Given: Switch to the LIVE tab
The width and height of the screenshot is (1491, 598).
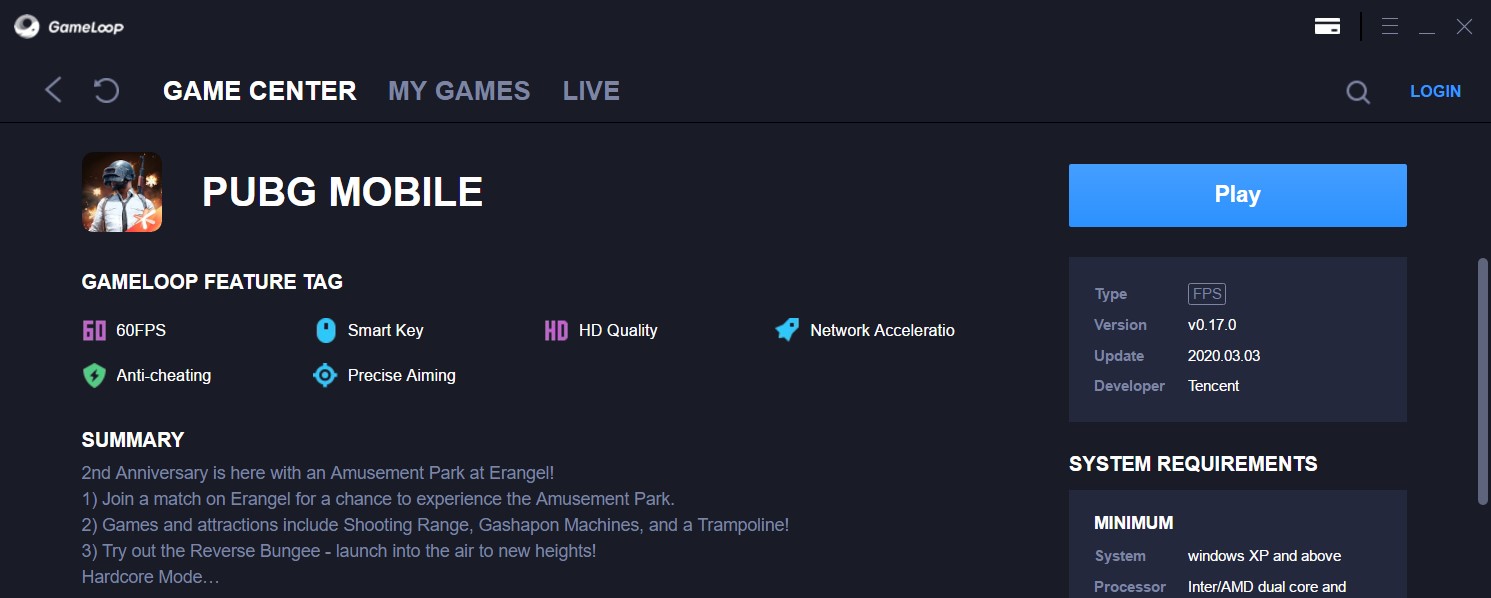Looking at the screenshot, I should [591, 91].
